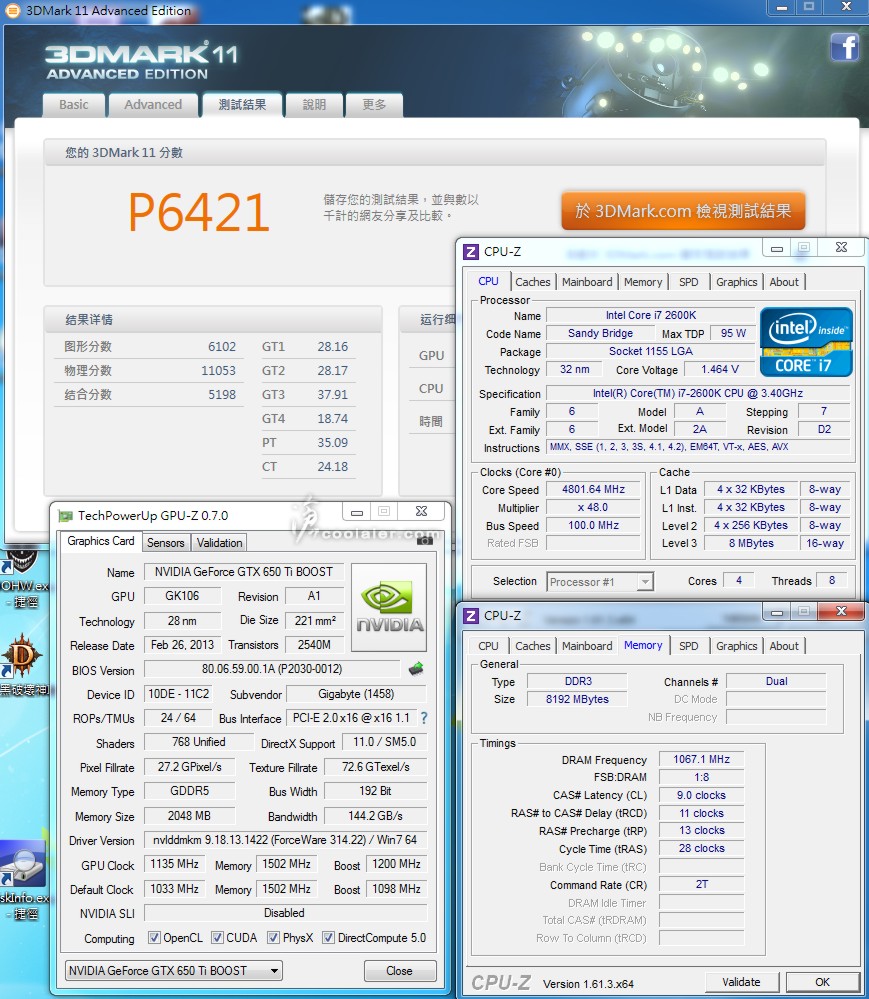Open Graphics tab in lower CPU-Z window
The width and height of the screenshot is (869, 999).
click(x=736, y=645)
